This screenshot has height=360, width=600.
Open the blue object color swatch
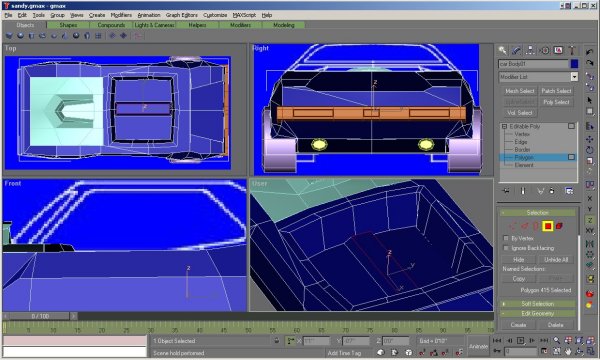pyautogui.click(x=574, y=64)
